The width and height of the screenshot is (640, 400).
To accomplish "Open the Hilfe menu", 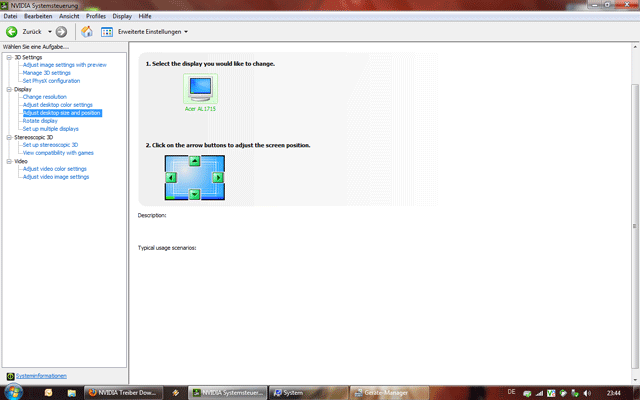I will click(x=145, y=16).
